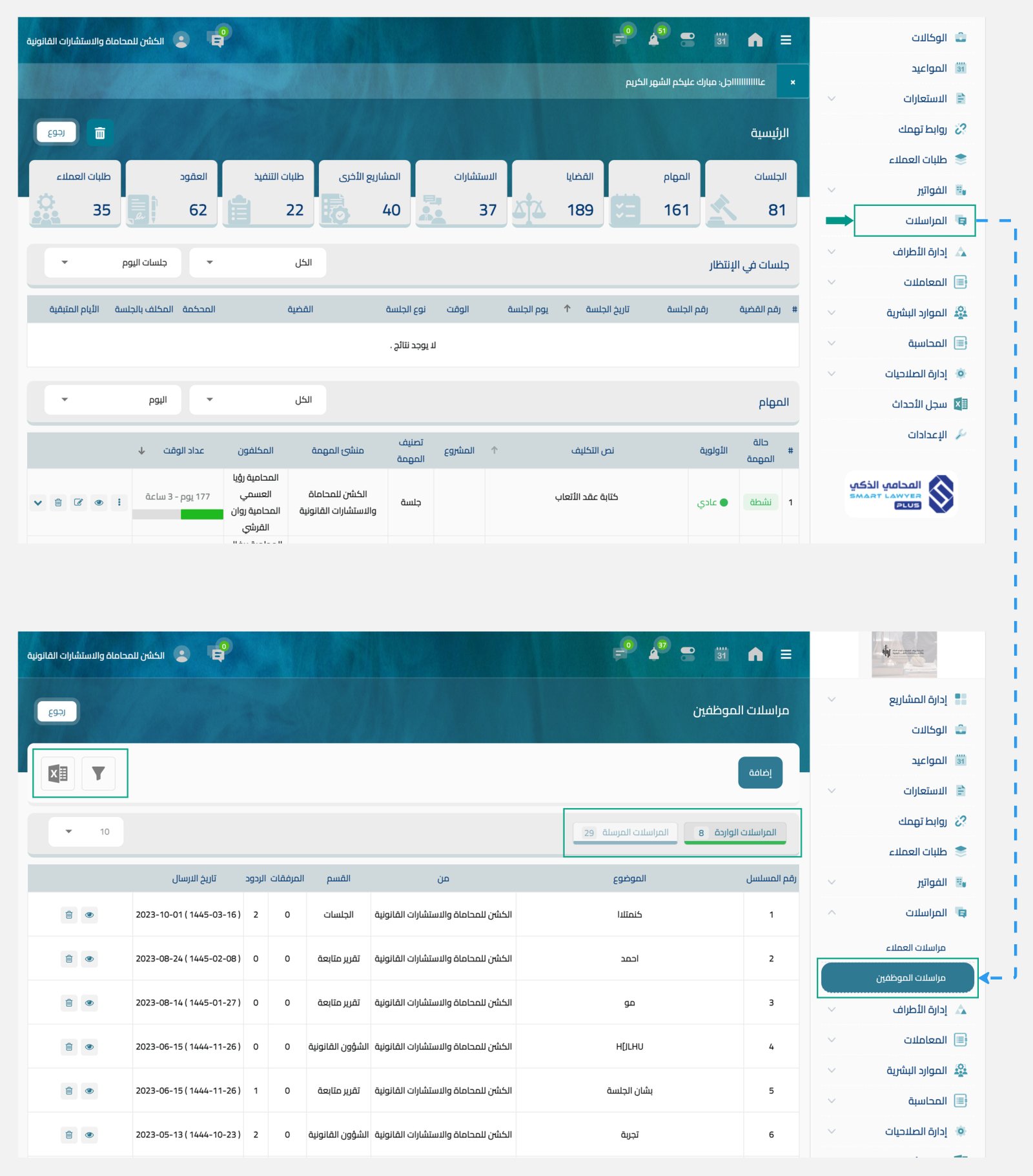Open إدارة المشاريع in lower sidebar

point(927,699)
